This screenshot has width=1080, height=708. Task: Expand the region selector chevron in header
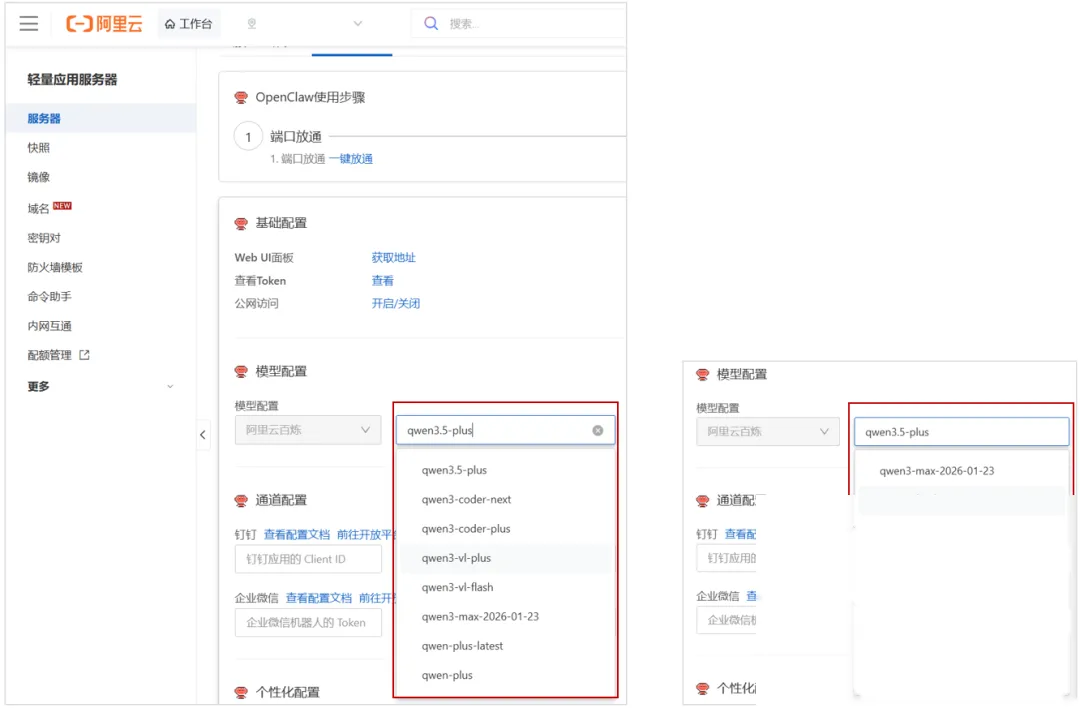click(x=357, y=23)
